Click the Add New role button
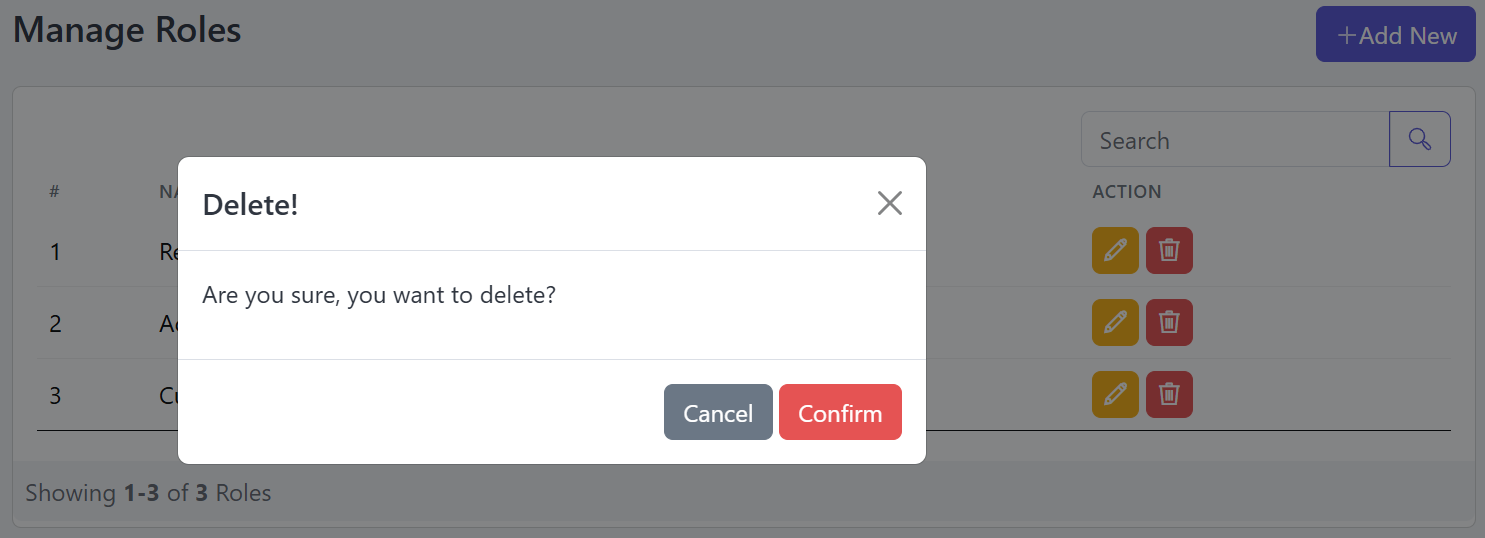 [x=1396, y=35]
